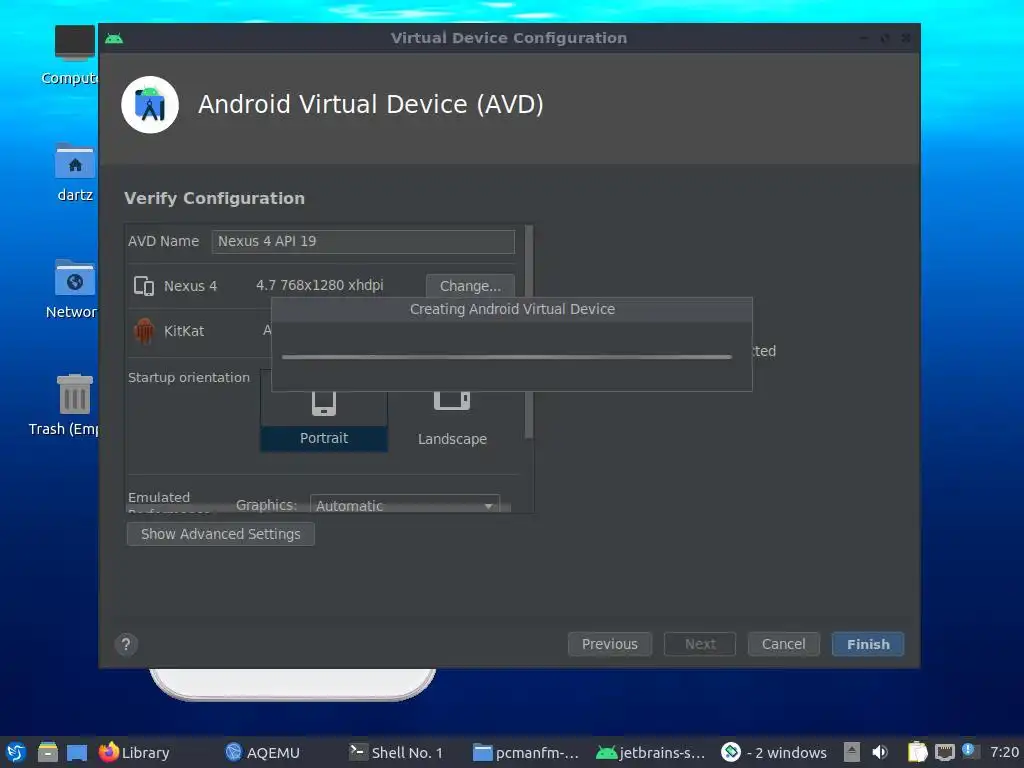
Task: Click the network connection tray icon
Action: pos(945,752)
